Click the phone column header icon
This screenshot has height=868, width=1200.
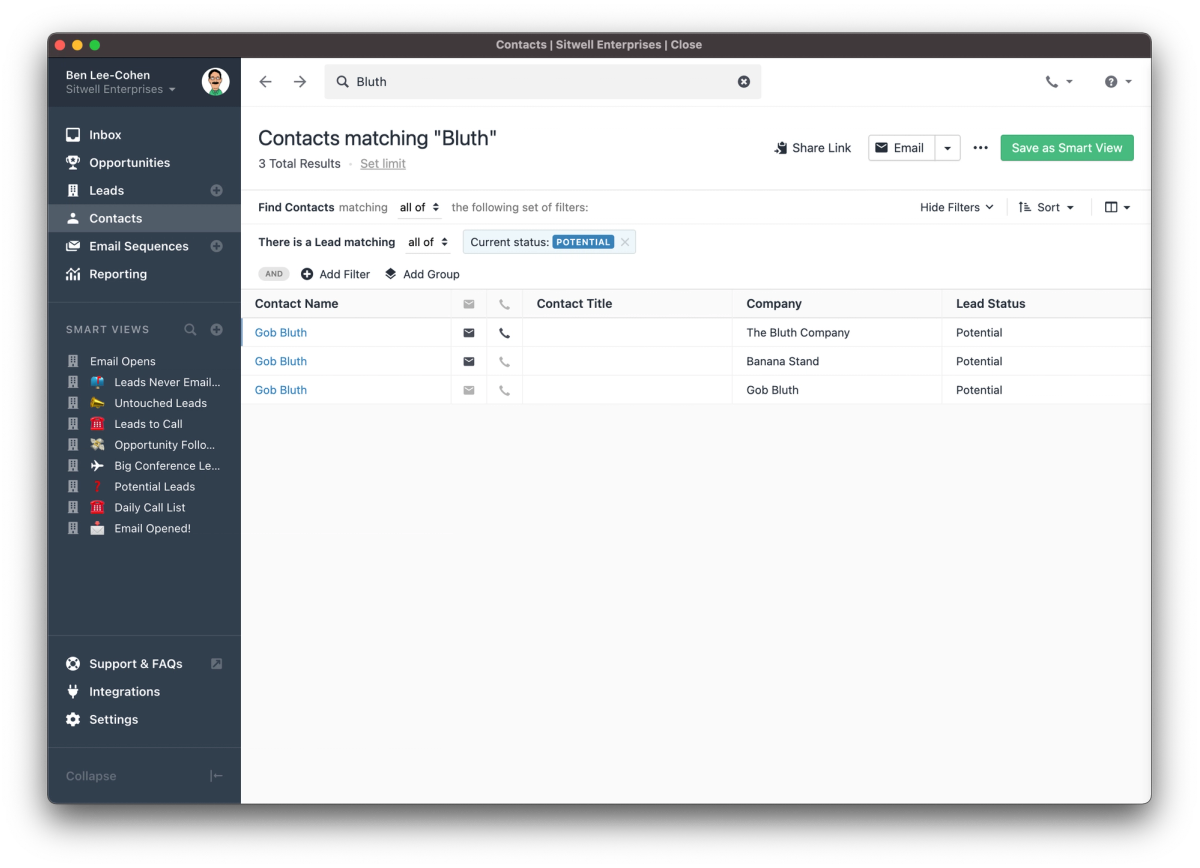pos(504,304)
